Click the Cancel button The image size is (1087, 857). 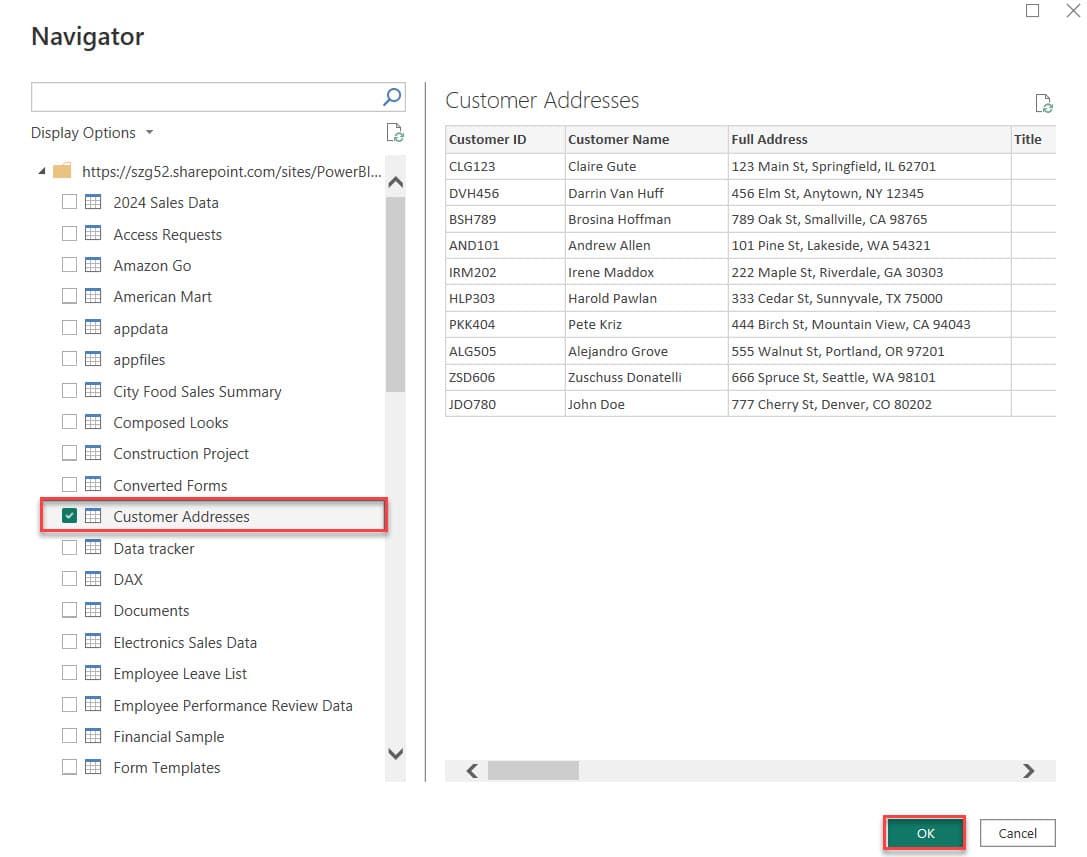(x=1017, y=832)
